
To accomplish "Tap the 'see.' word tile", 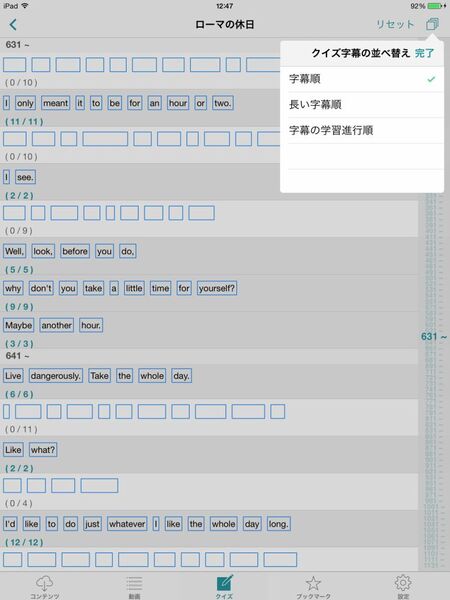I will pyautogui.click(x=25, y=177).
